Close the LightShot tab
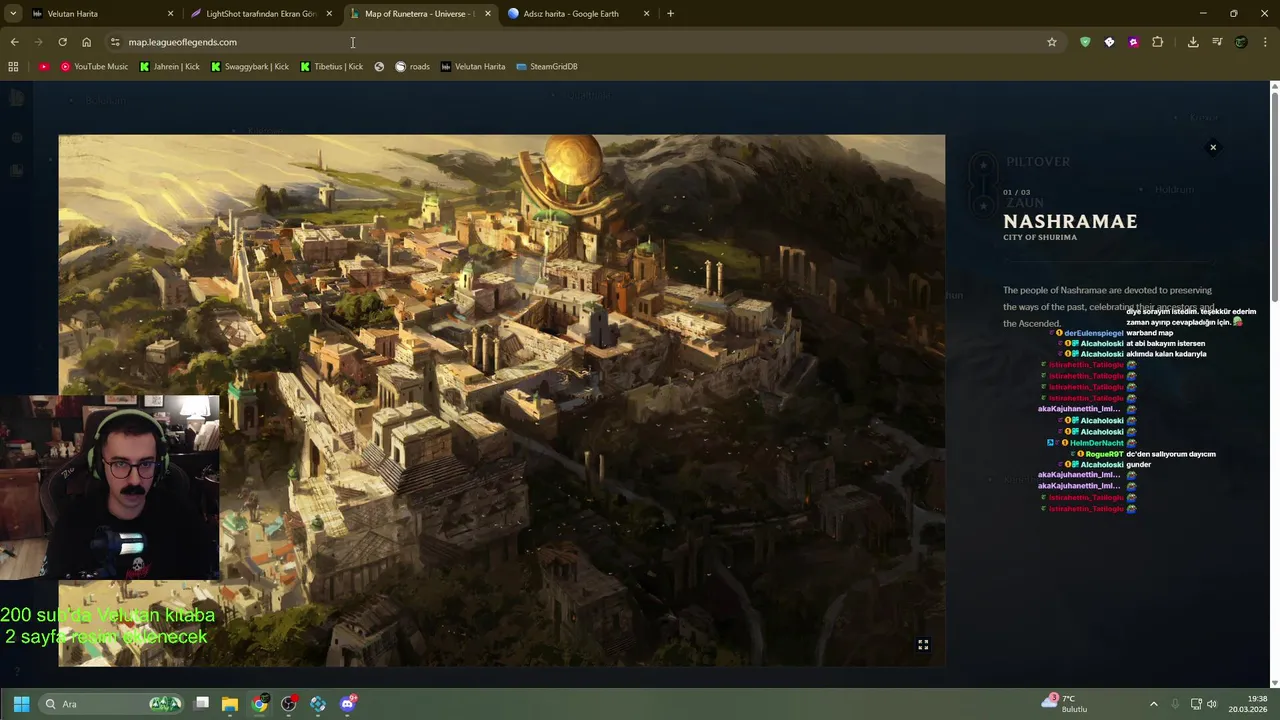 329,14
